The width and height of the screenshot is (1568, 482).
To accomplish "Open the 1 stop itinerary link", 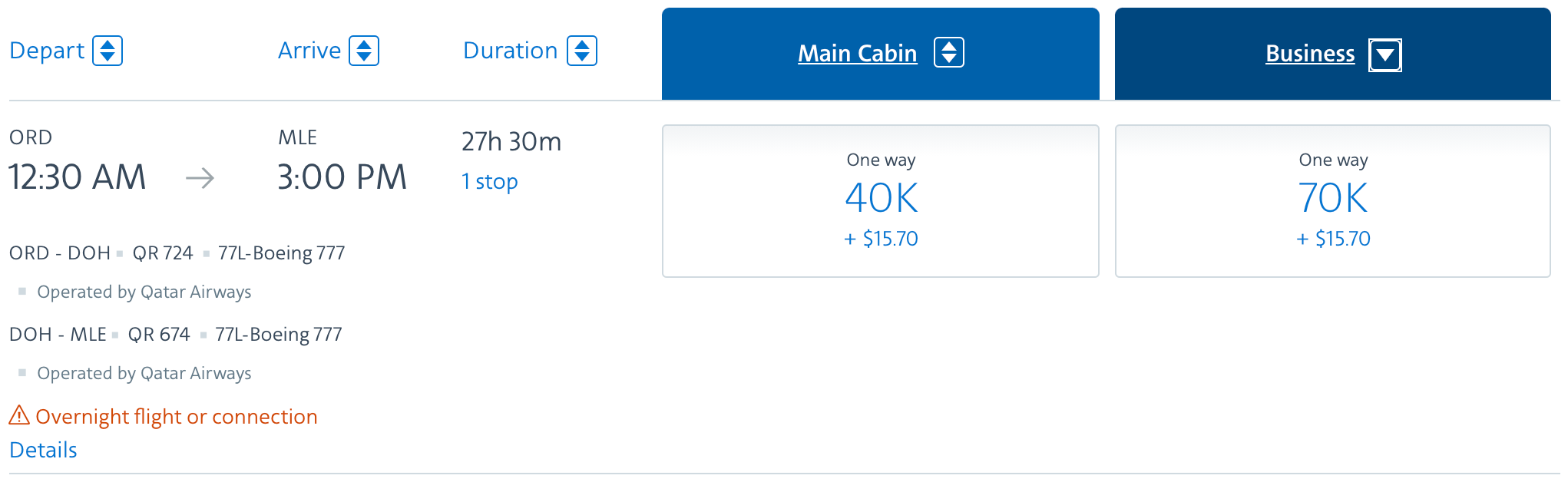I will (x=489, y=181).
